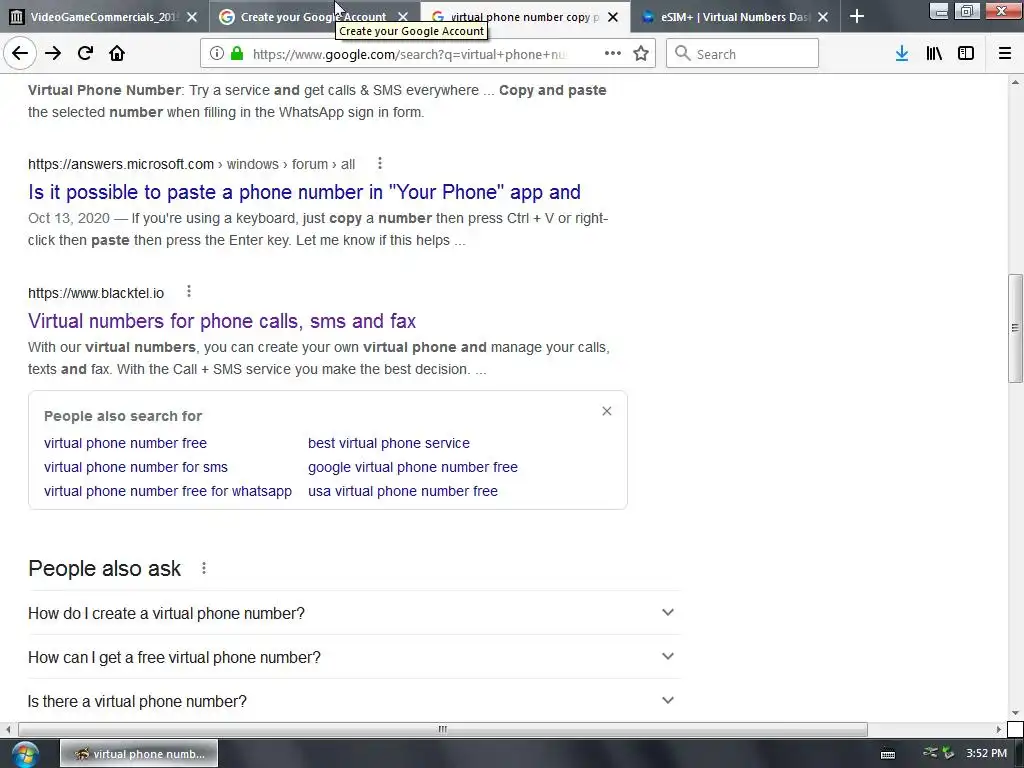The height and width of the screenshot is (768, 1024).
Task: Go back to the previous page
Action: (20, 54)
